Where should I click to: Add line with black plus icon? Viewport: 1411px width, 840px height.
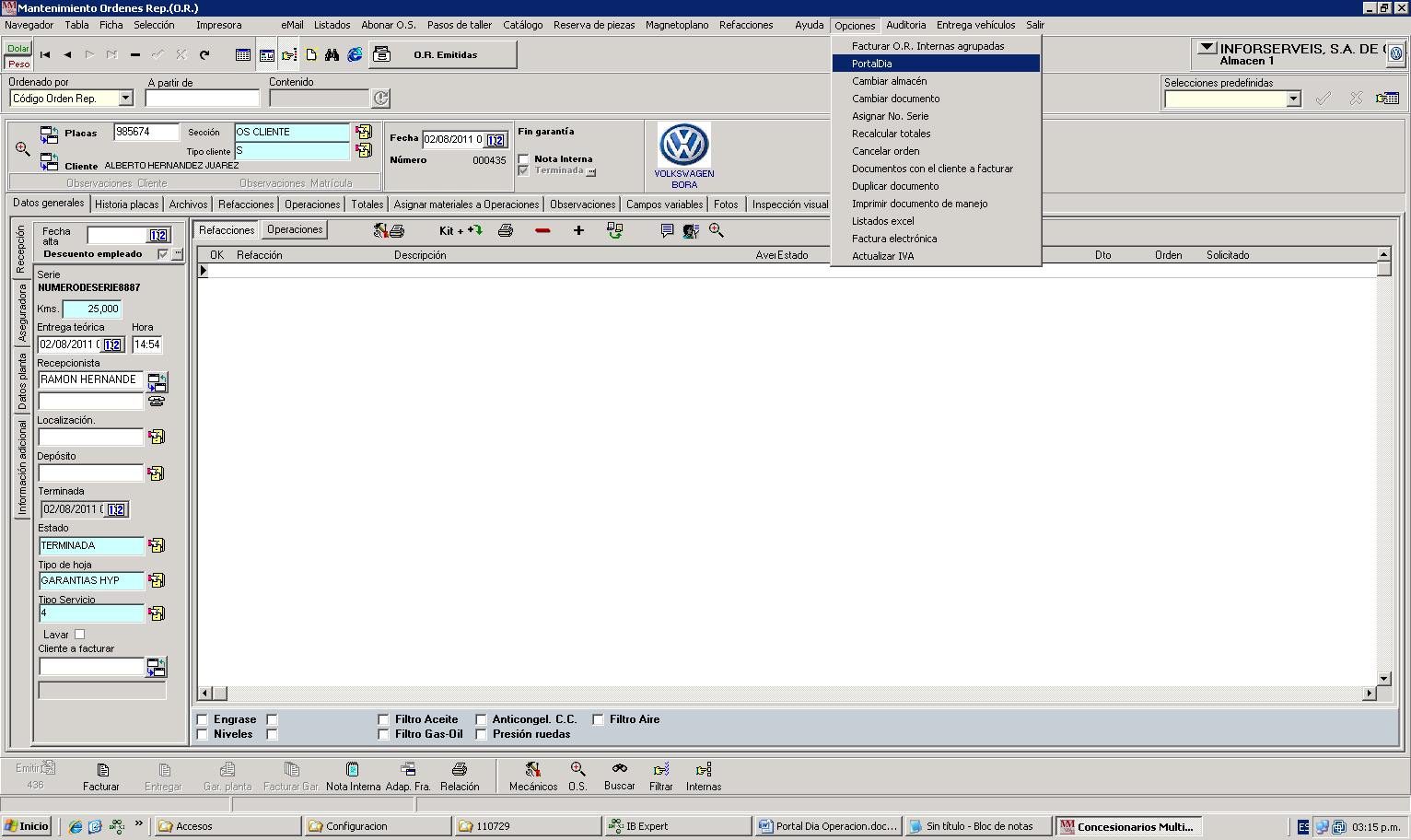[x=578, y=230]
